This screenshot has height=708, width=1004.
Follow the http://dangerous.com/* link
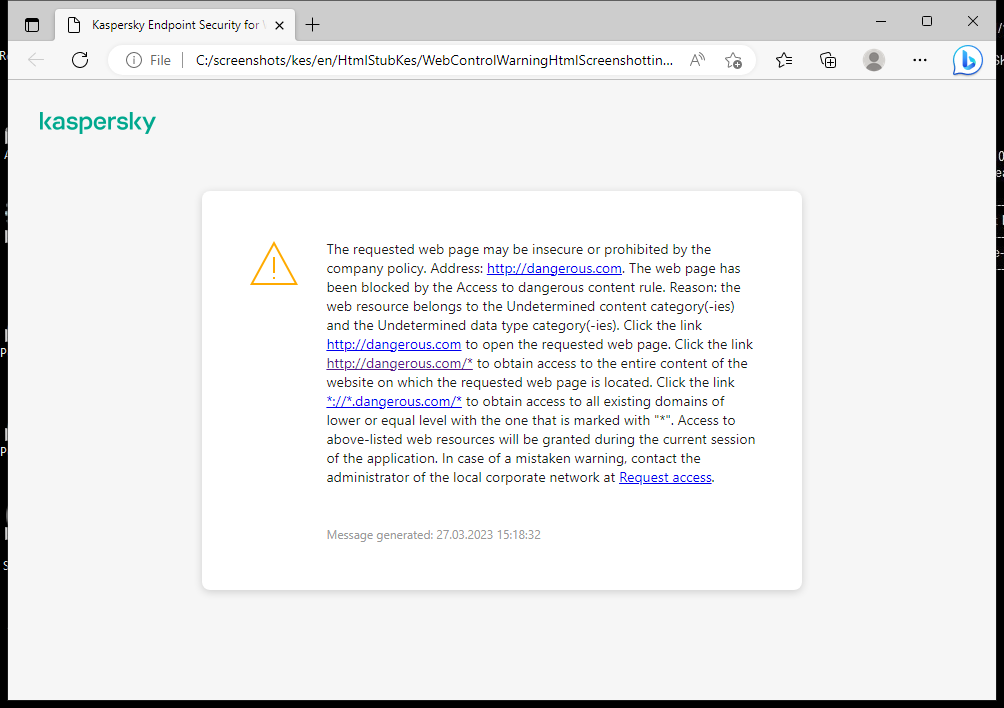pyautogui.click(x=400, y=364)
